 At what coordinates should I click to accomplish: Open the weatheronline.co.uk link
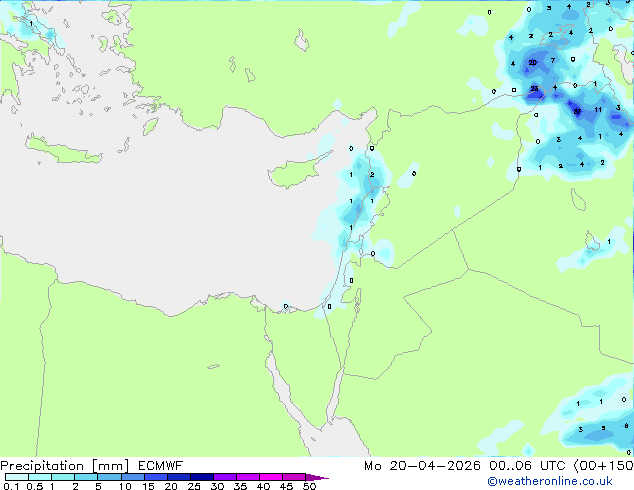click(550, 481)
